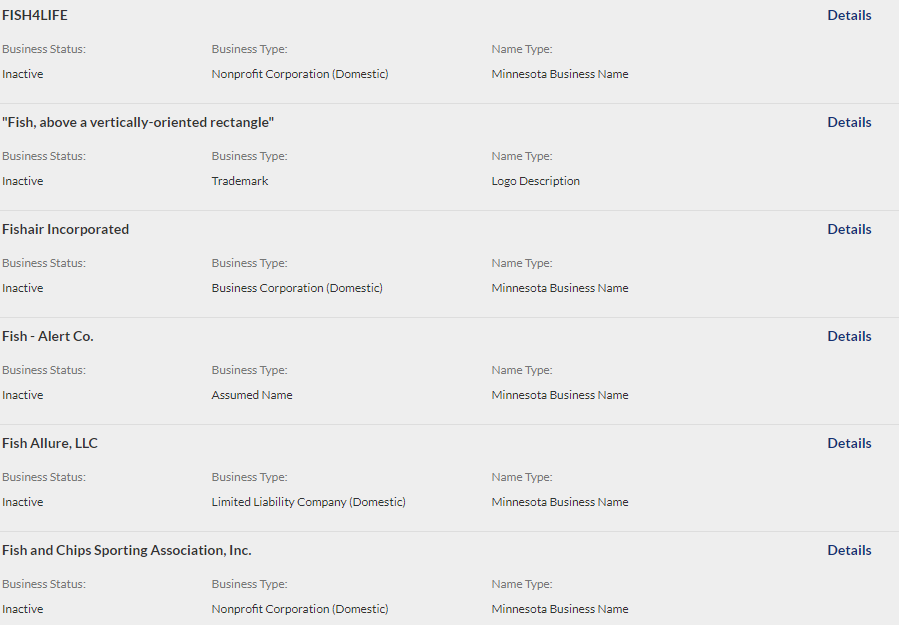This screenshot has width=899, height=625.
Task: Click the FISH4LIFE business name heading
Action: pos(35,15)
